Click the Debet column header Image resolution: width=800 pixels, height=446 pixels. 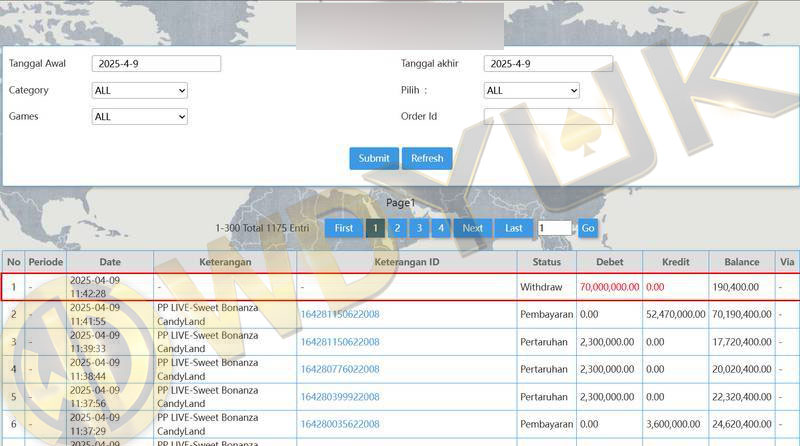click(610, 262)
